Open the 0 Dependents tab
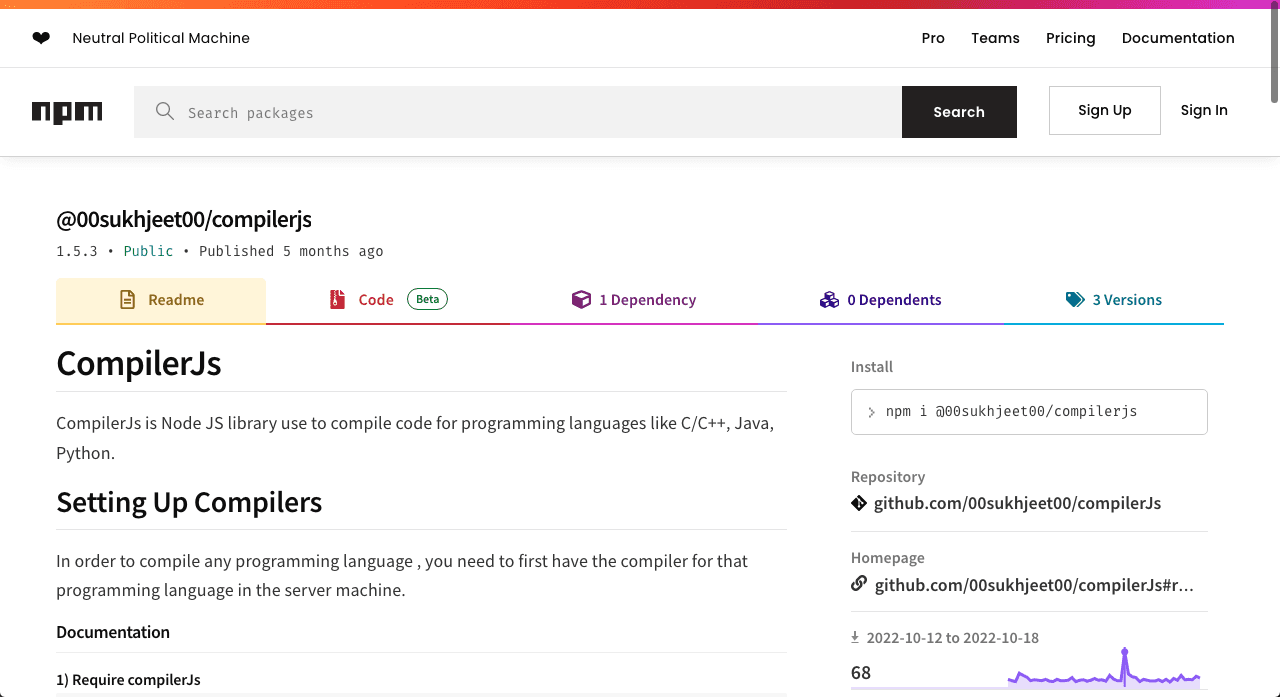 (x=881, y=300)
